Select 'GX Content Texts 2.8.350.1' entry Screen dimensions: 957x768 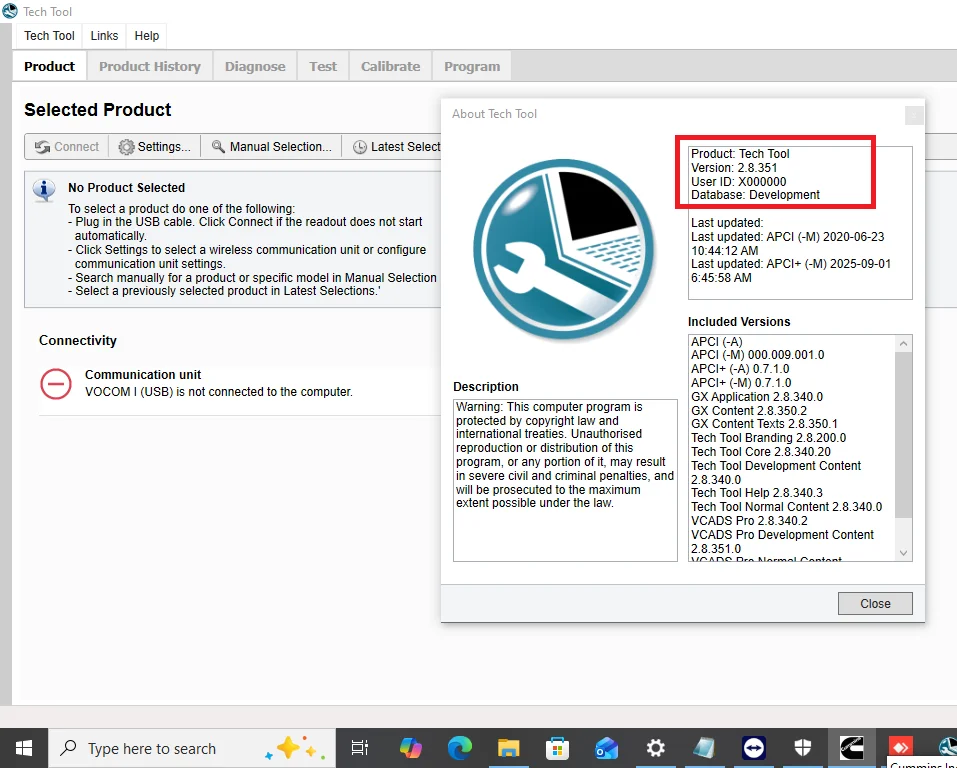[x=764, y=424]
